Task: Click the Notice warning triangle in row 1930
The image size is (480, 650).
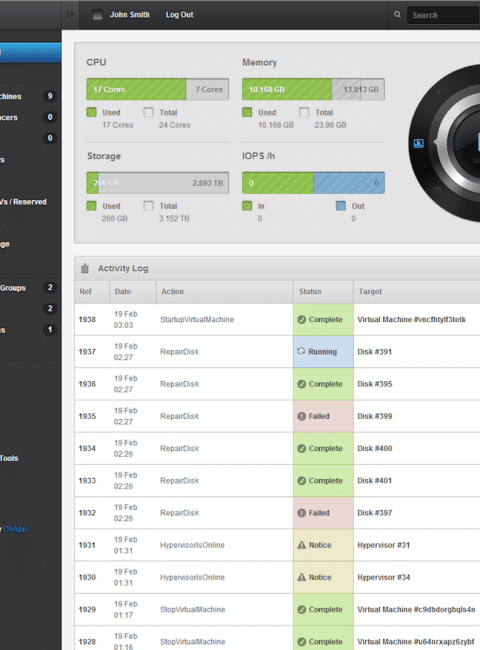Action: pos(302,577)
